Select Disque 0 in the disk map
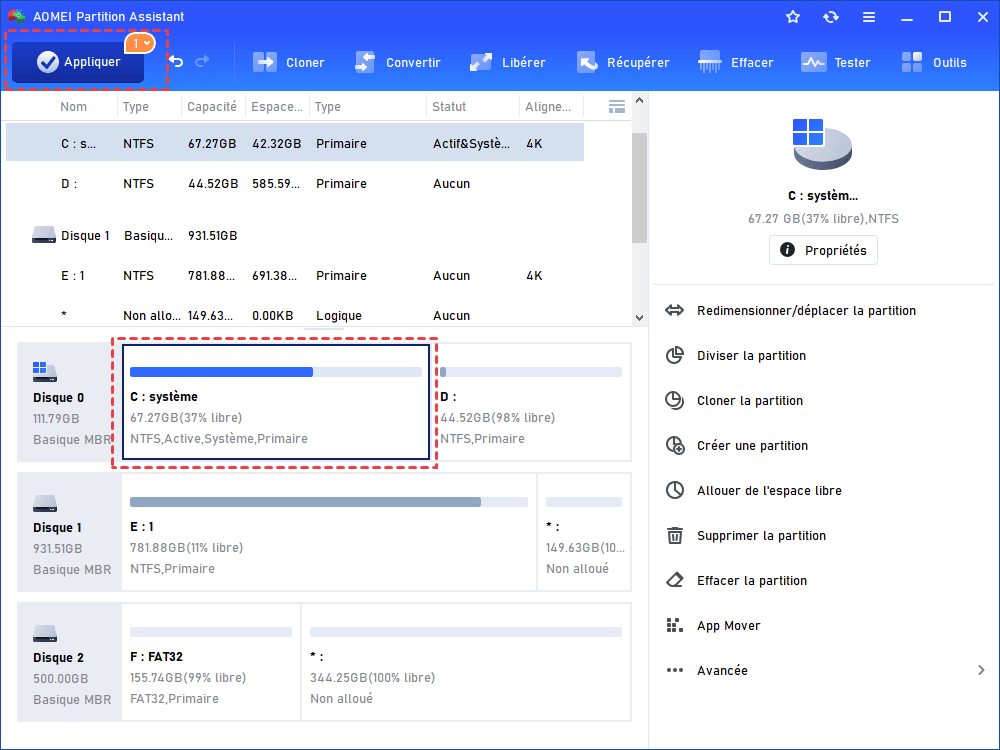This screenshot has height=750, width=1000. tap(69, 402)
